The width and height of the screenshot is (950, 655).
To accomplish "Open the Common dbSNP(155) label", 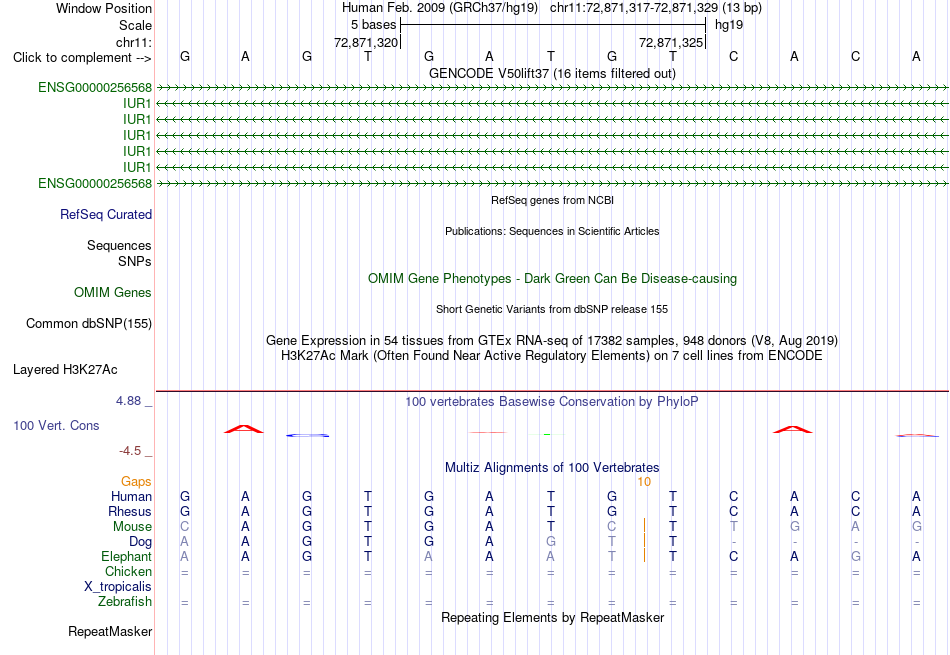I will point(89,324).
